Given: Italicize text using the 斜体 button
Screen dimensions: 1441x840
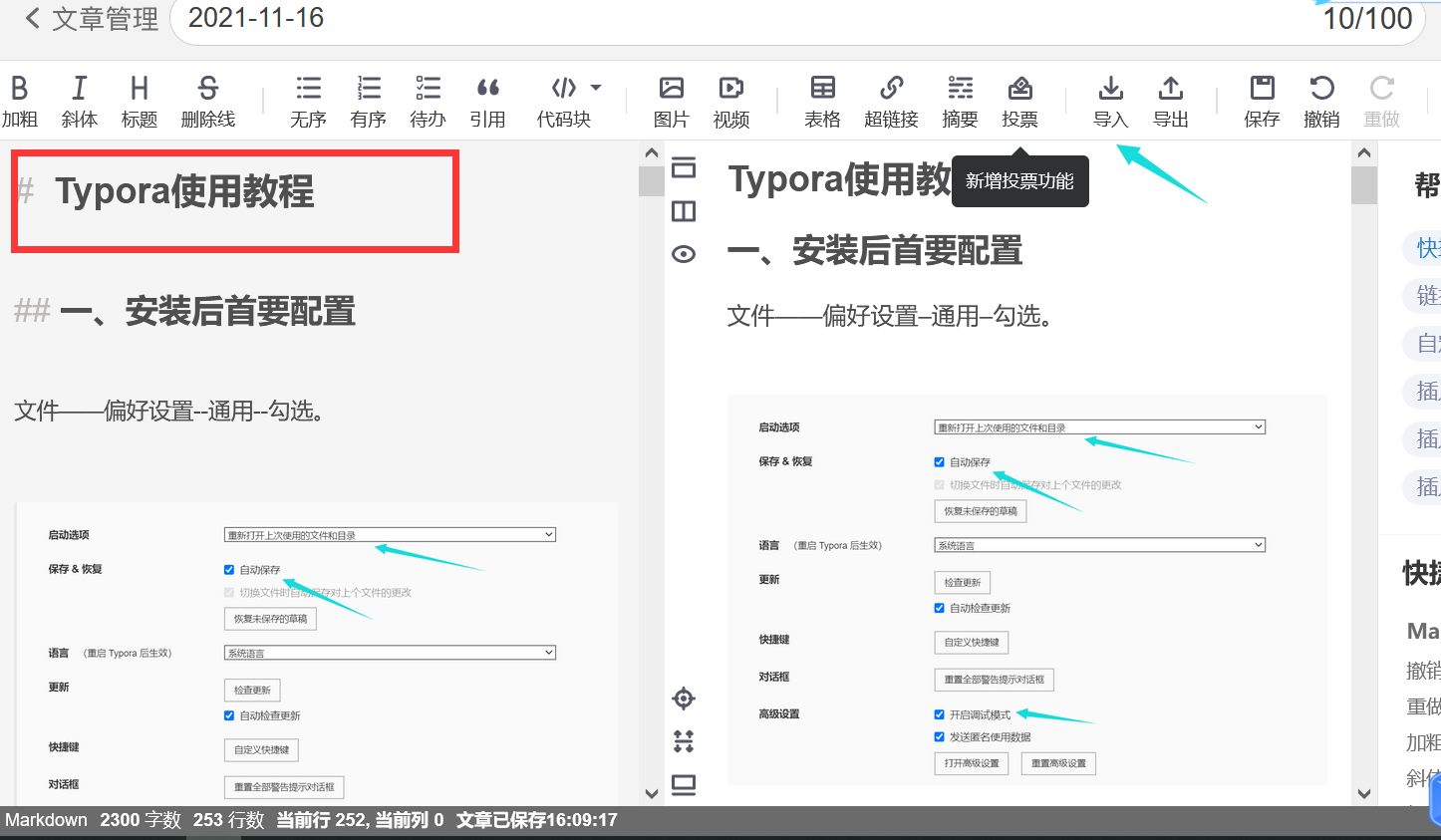Looking at the screenshot, I should 80,102.
